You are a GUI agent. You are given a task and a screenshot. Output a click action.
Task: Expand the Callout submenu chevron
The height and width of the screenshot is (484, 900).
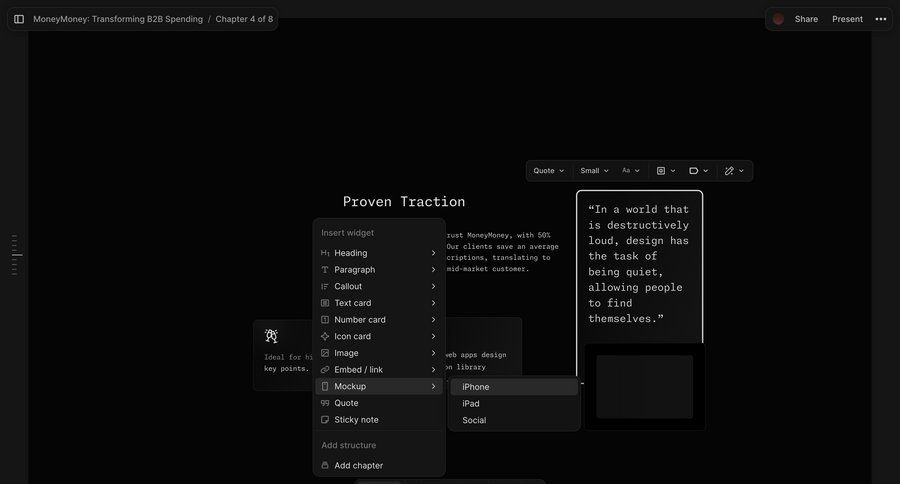tap(433, 286)
